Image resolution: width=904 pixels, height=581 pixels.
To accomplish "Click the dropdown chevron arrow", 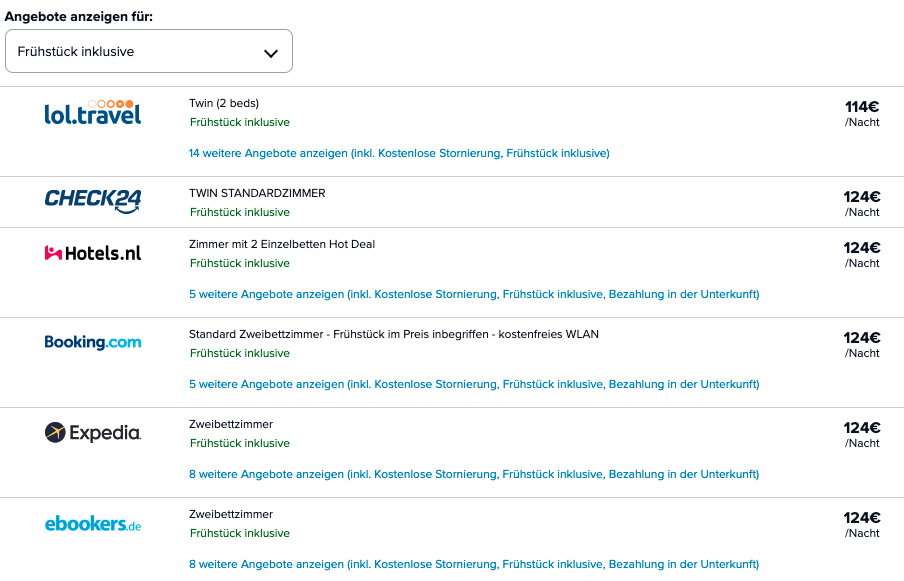I will pyautogui.click(x=270, y=53).
